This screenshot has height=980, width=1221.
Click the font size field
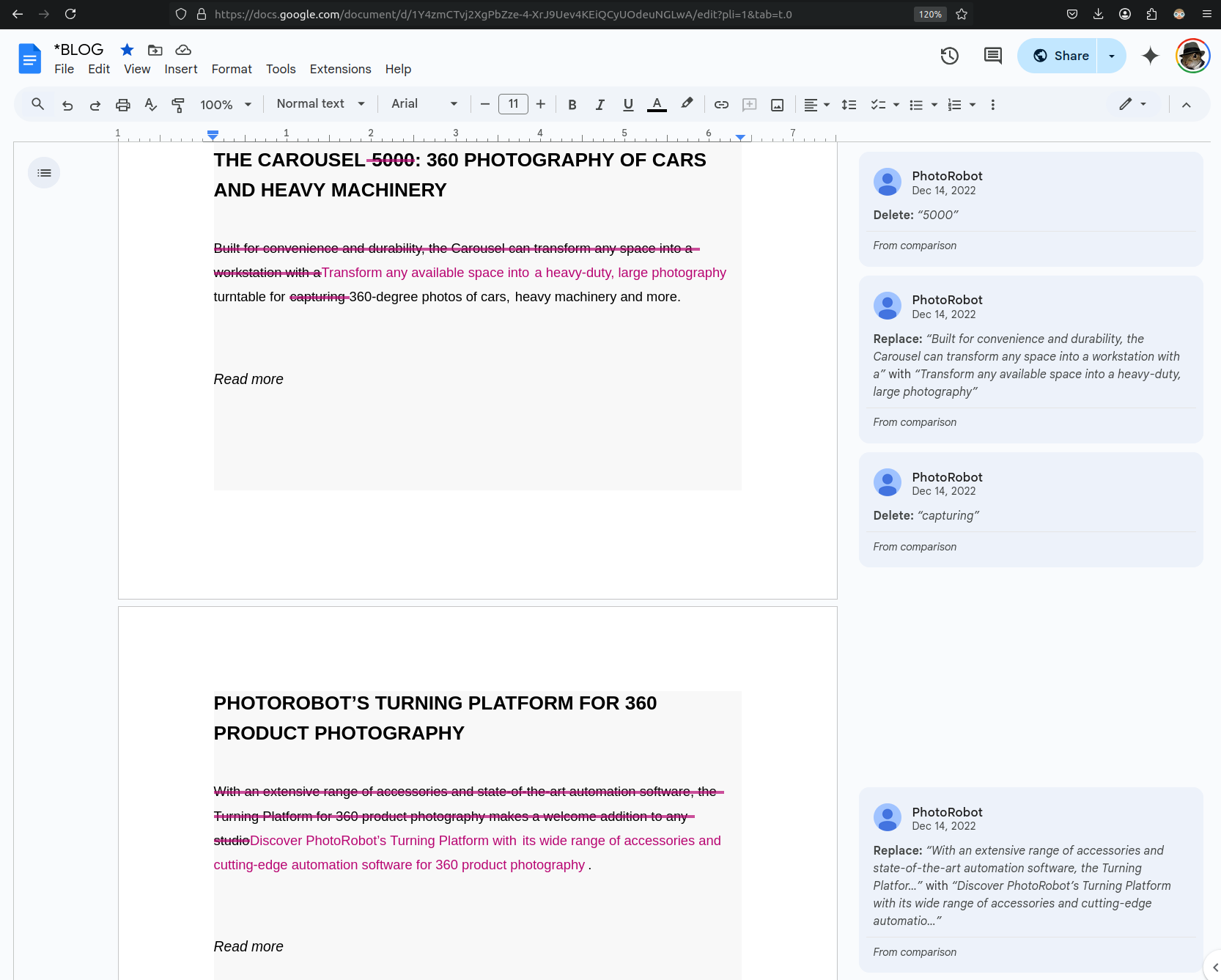click(x=513, y=104)
